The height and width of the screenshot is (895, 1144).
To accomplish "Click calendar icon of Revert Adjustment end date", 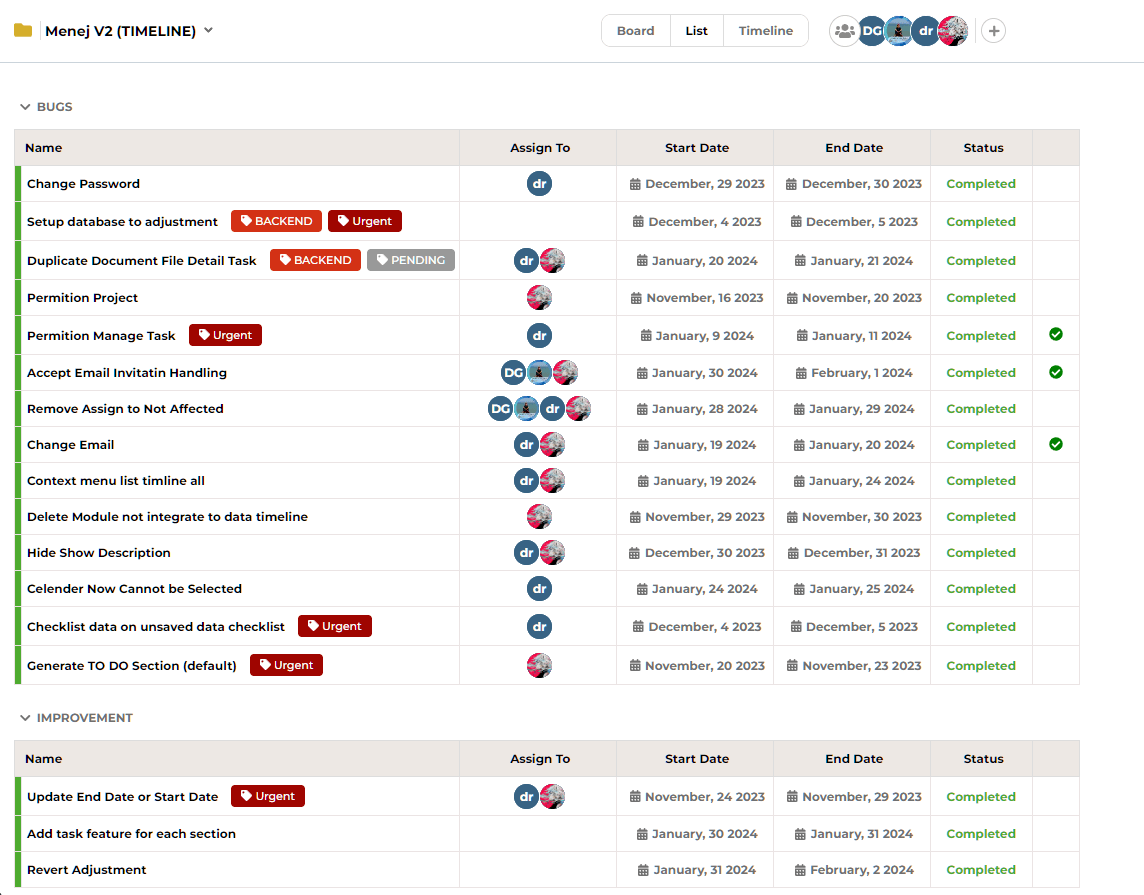I will pyautogui.click(x=800, y=869).
